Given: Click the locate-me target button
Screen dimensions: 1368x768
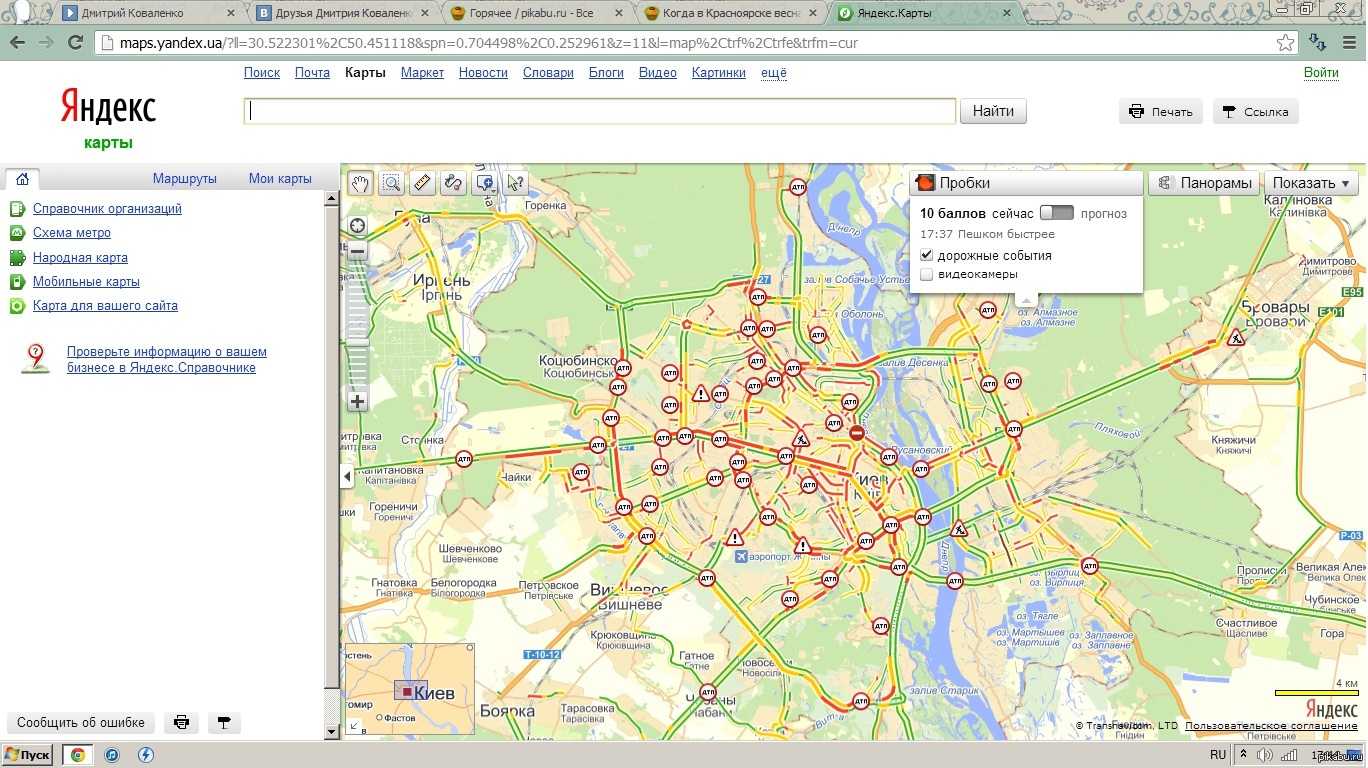Looking at the screenshot, I should tap(357, 226).
